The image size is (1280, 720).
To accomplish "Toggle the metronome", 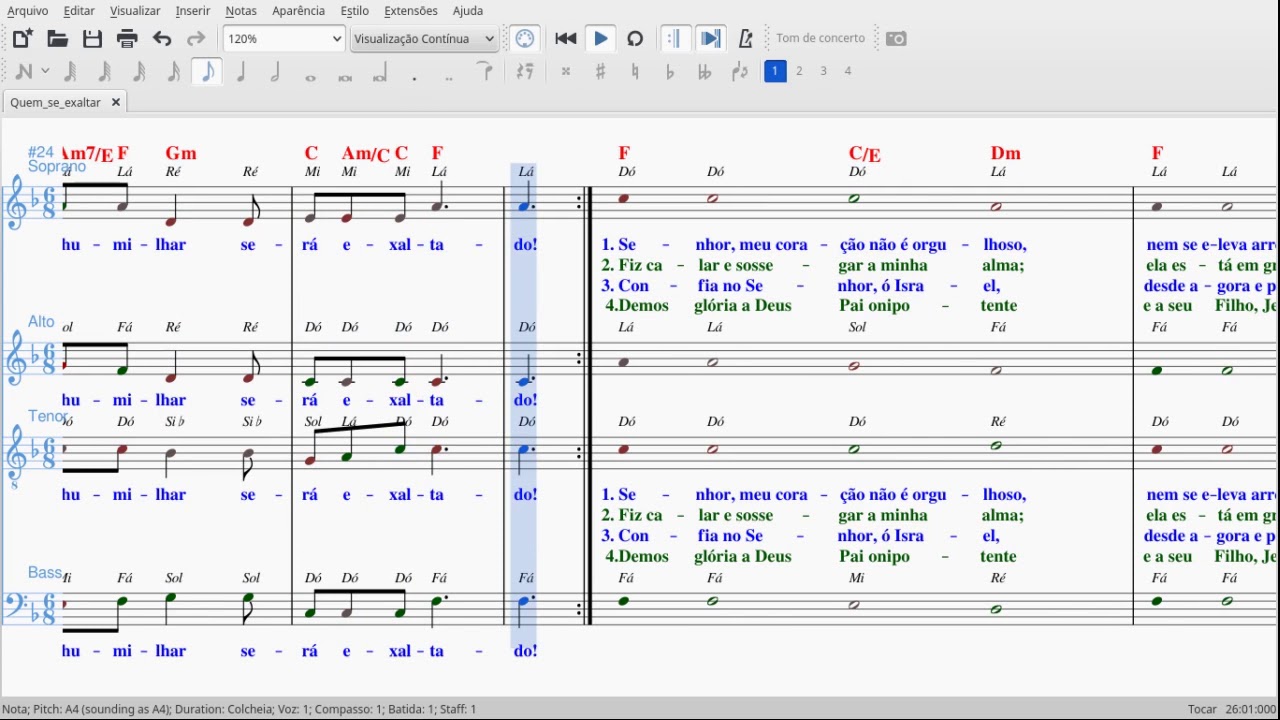I will [745, 39].
